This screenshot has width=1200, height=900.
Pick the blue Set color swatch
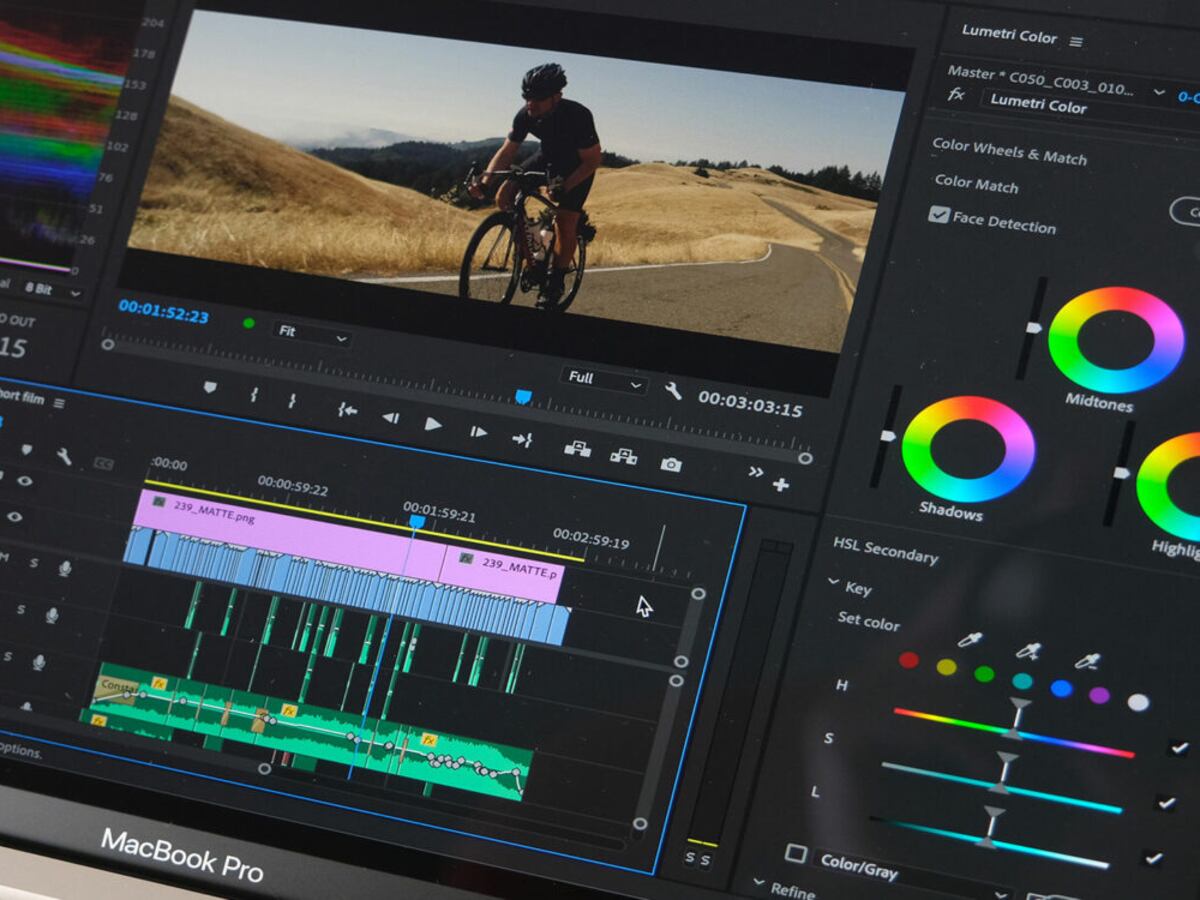[x=1062, y=688]
